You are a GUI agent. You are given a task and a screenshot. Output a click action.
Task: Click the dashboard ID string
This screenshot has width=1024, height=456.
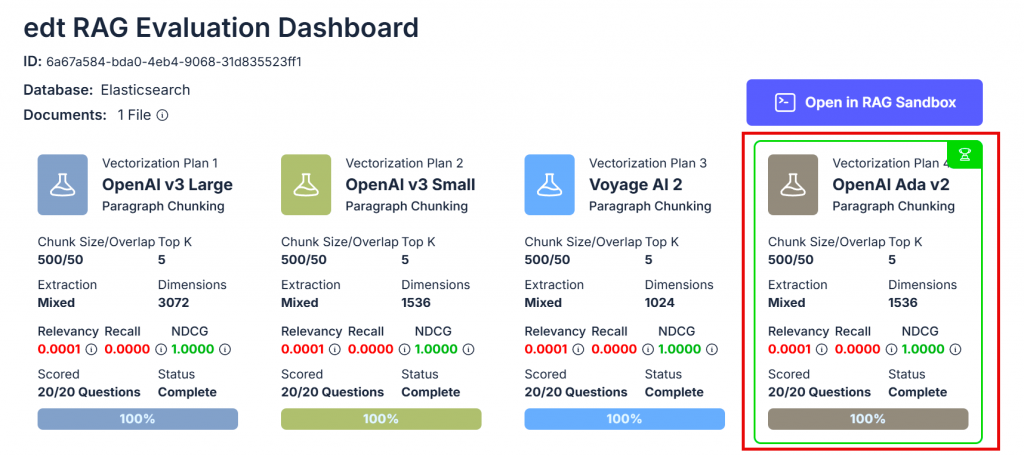click(174, 62)
